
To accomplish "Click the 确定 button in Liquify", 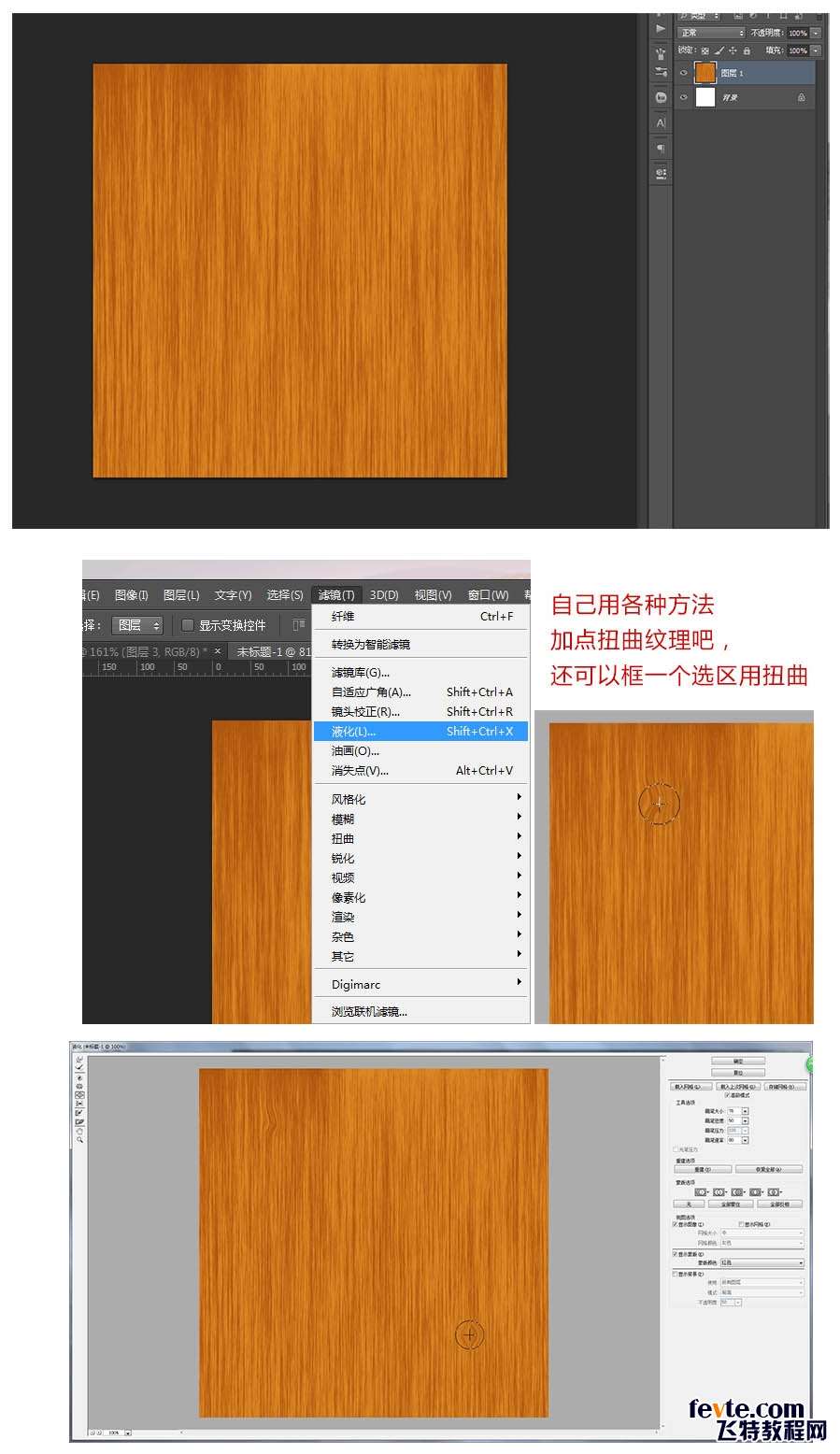I will point(738,1062).
